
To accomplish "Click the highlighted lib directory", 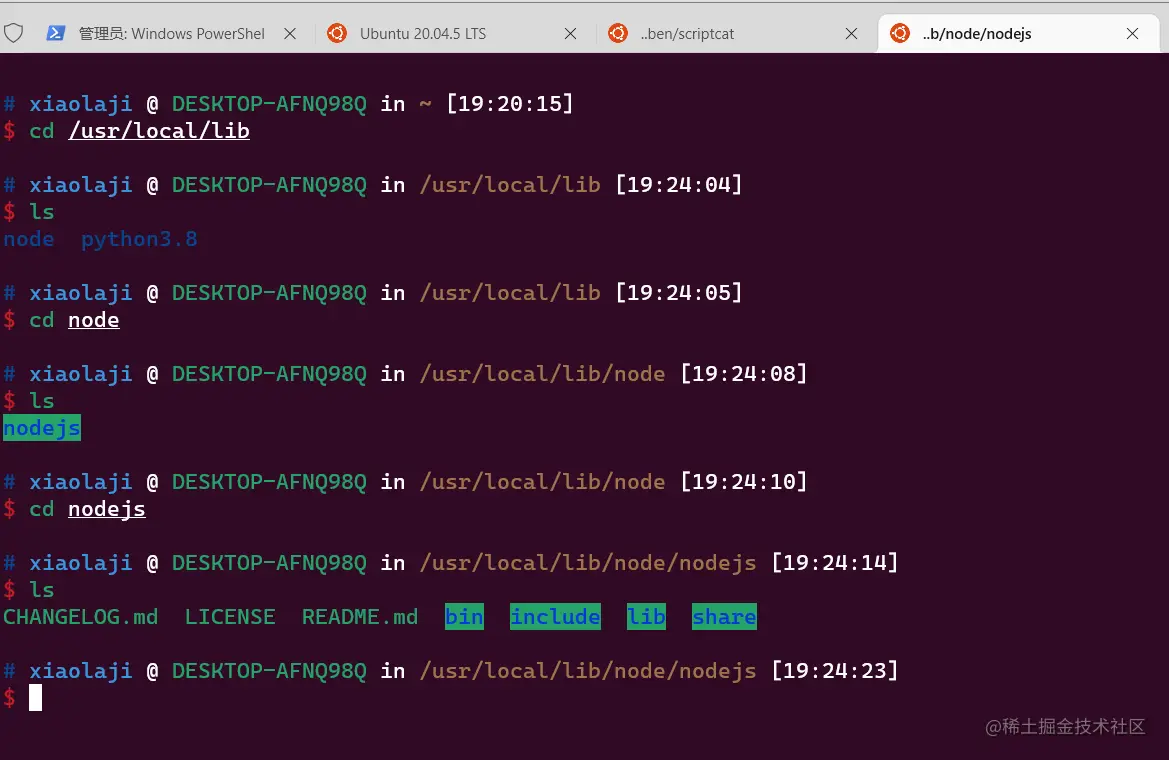I will (x=646, y=617).
